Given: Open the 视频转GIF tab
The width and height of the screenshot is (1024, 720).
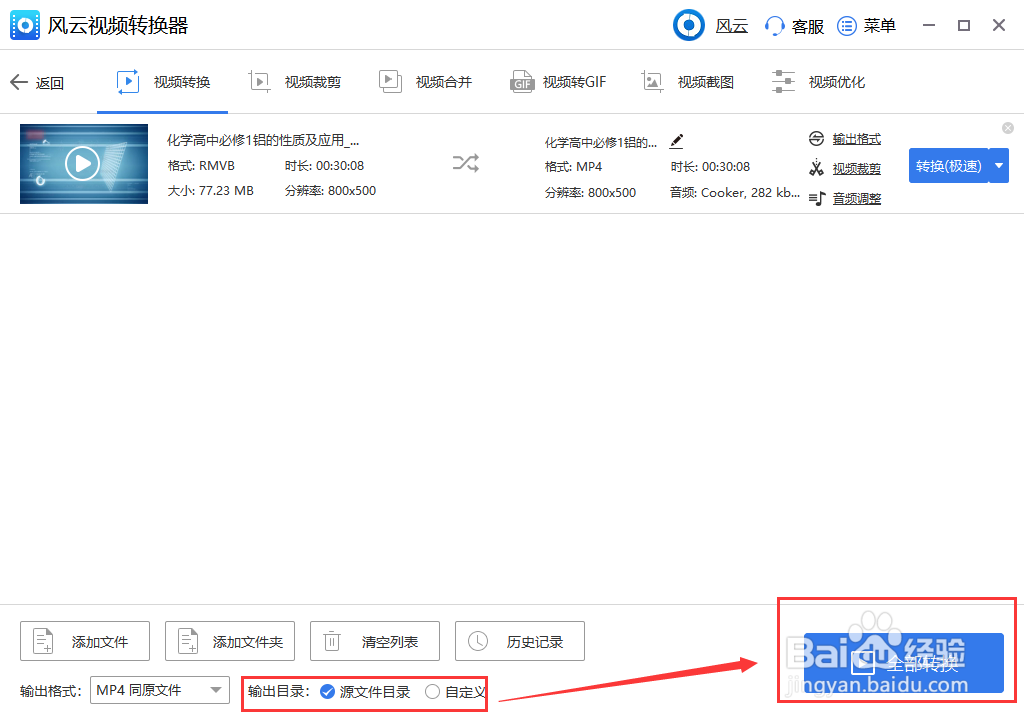Looking at the screenshot, I should coord(559,81).
